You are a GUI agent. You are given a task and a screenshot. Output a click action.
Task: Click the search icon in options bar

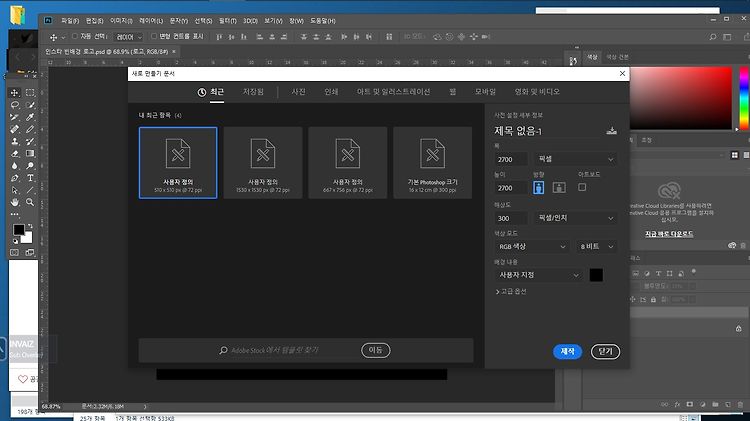[x=713, y=37]
